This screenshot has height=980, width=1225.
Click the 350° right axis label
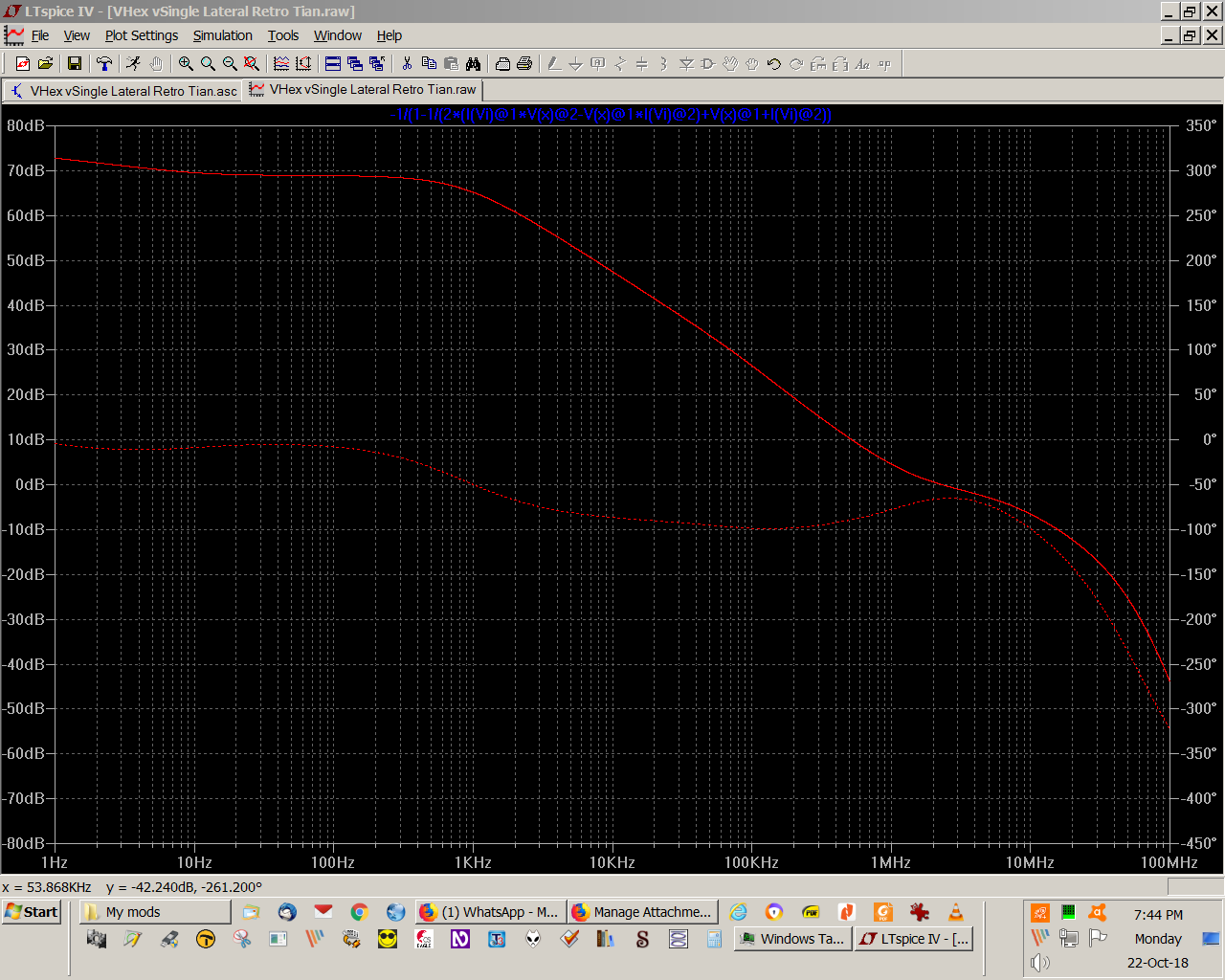(x=1201, y=125)
